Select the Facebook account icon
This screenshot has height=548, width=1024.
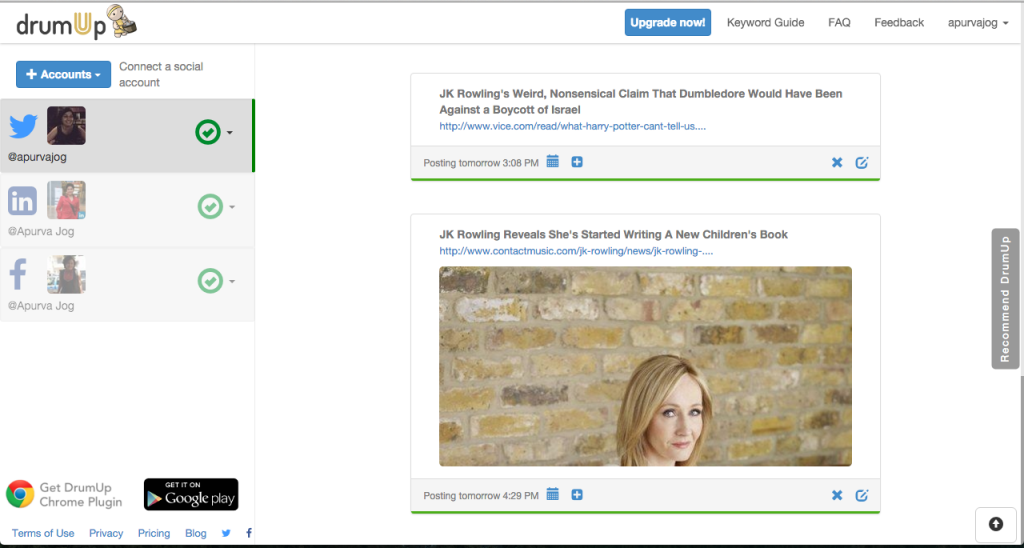18,274
